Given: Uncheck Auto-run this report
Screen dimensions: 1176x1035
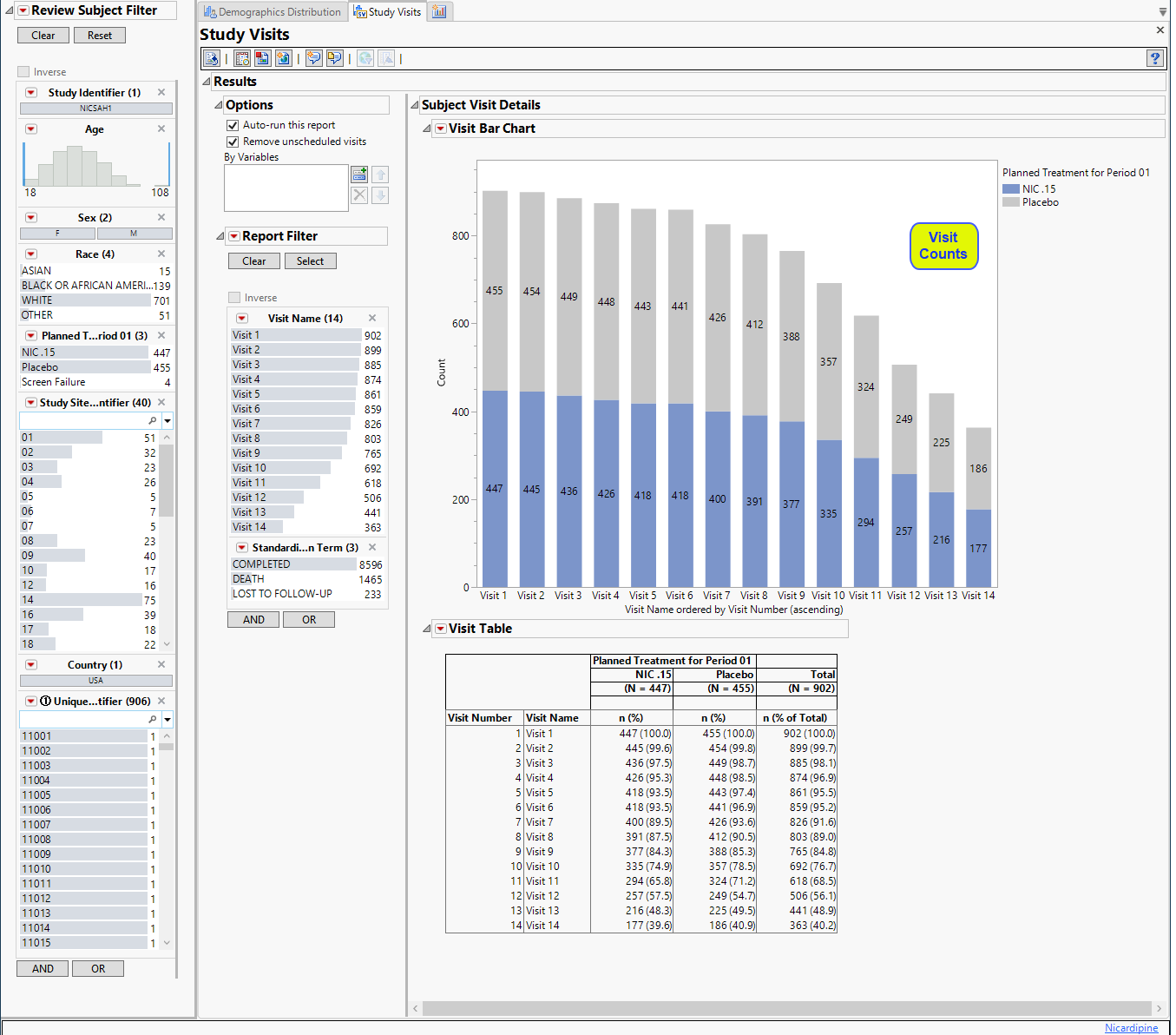Looking at the screenshot, I should click(233, 125).
